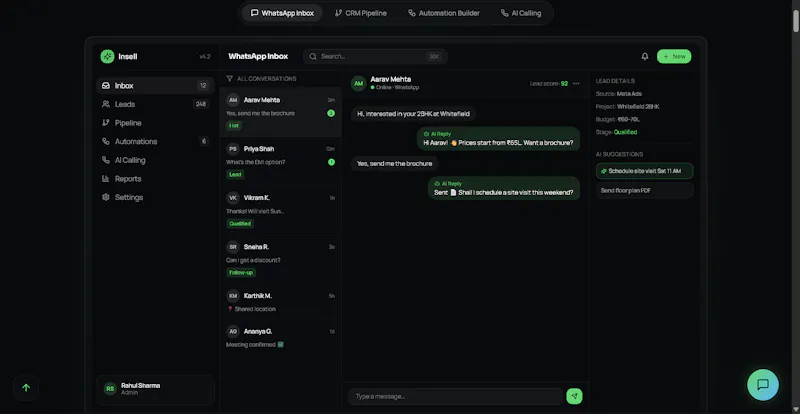Click the SR avatar for Sneha R.
This screenshot has width=800, height=414.
(233, 247)
